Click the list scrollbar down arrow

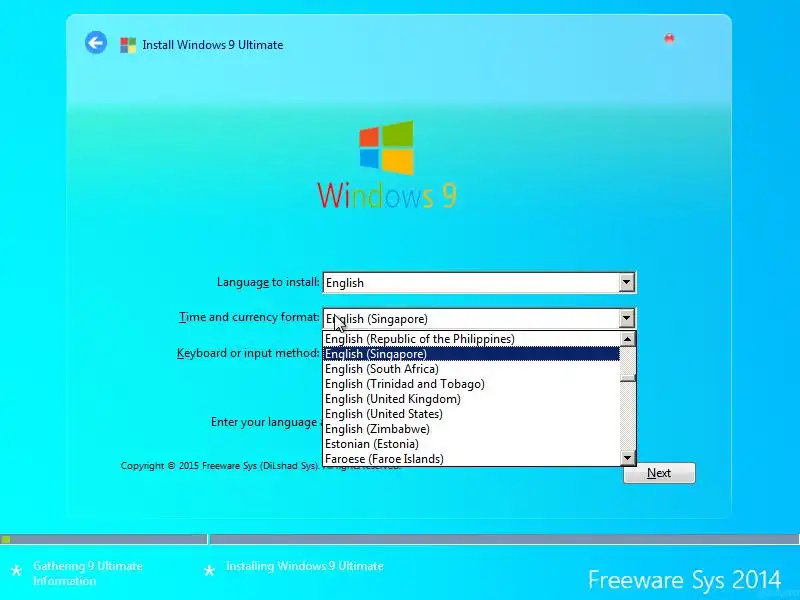click(628, 458)
